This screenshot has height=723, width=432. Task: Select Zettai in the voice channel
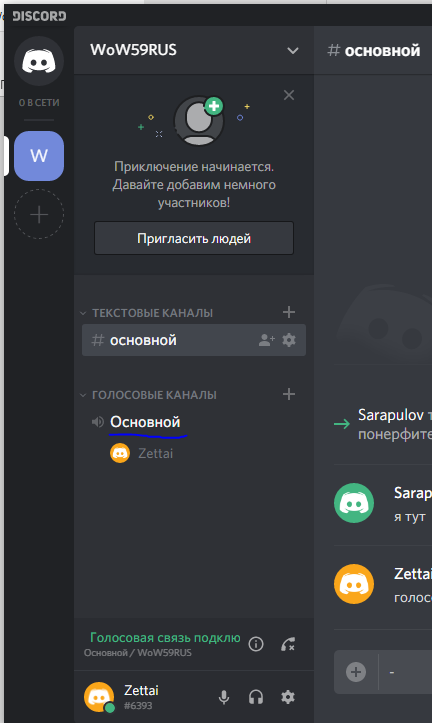tap(142, 453)
